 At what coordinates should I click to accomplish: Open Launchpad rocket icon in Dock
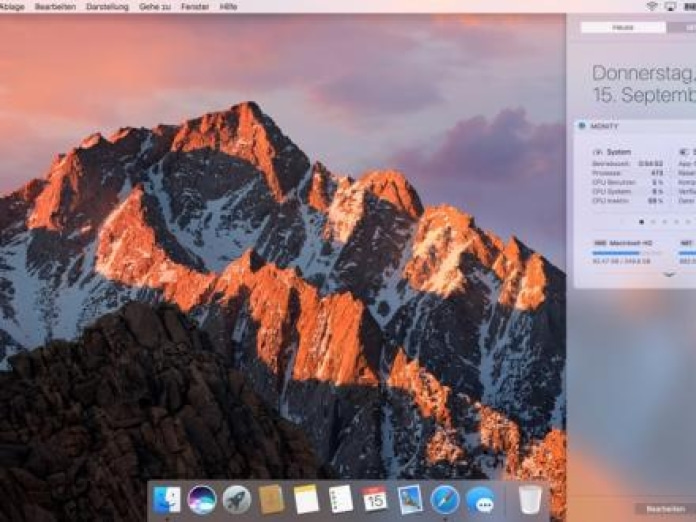(237, 500)
